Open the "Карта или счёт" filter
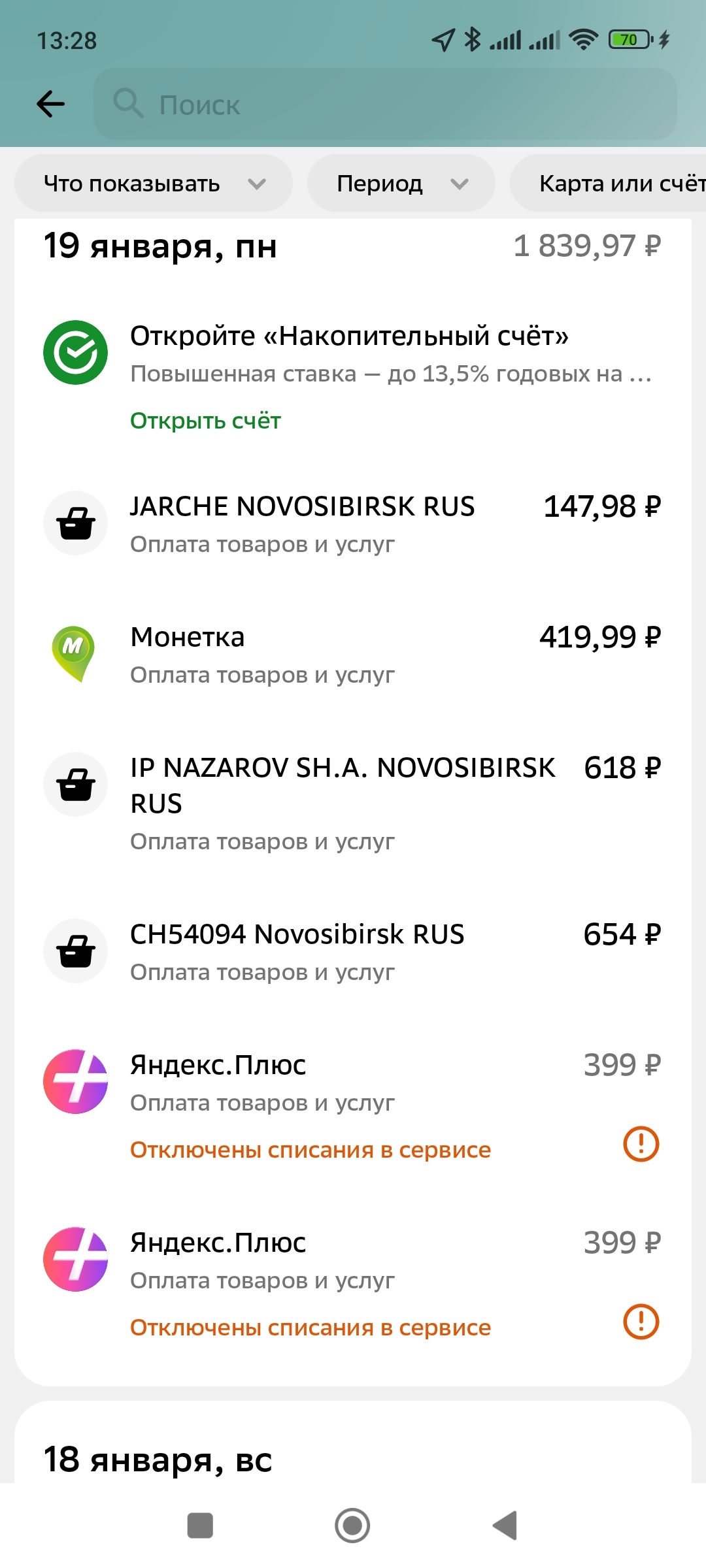The image size is (706, 1568). pos(614,184)
